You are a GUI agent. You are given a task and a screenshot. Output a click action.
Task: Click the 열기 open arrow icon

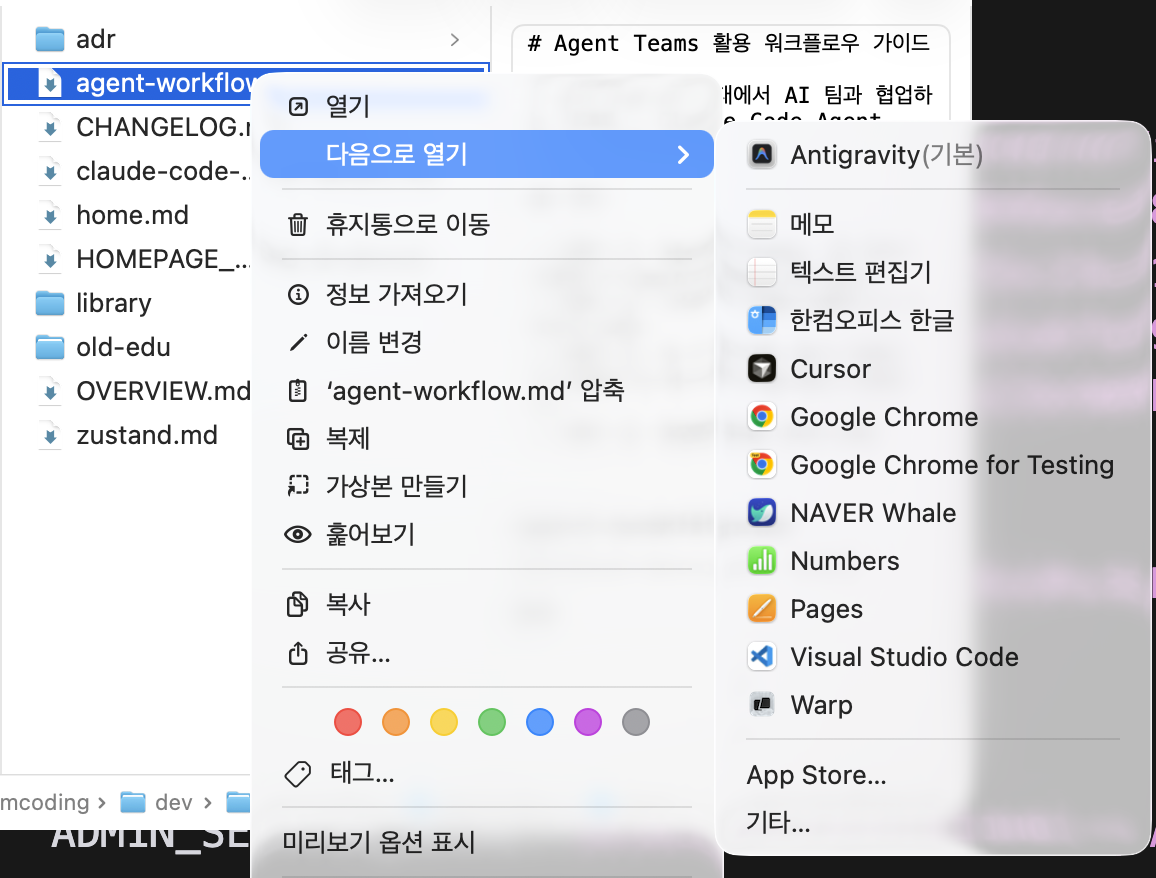click(298, 107)
